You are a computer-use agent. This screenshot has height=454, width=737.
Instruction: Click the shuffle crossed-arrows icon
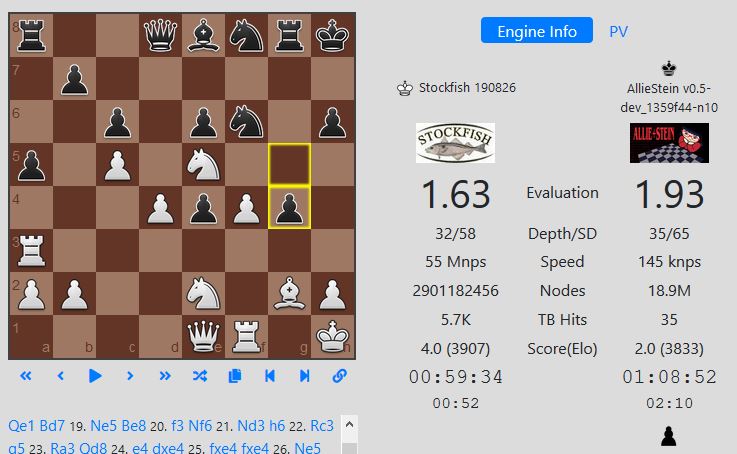(200, 376)
